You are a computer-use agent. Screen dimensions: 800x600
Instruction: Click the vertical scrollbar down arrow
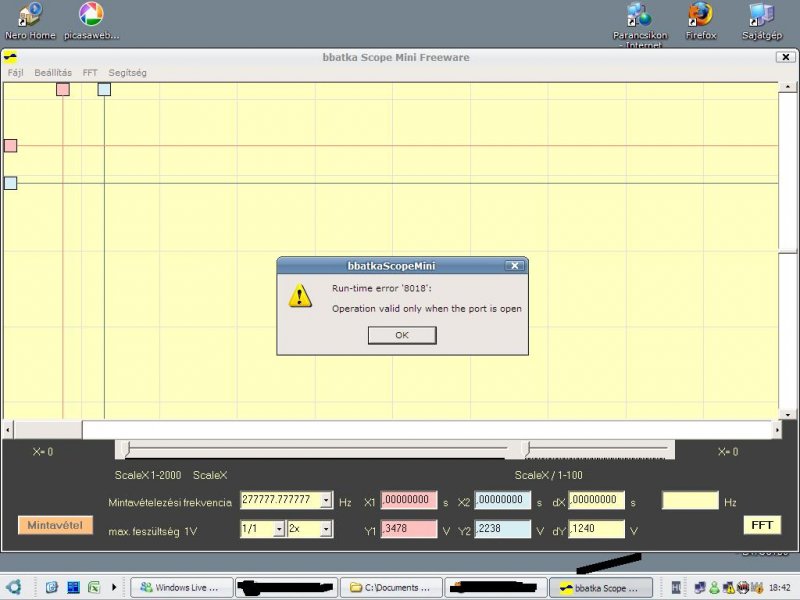(x=788, y=415)
